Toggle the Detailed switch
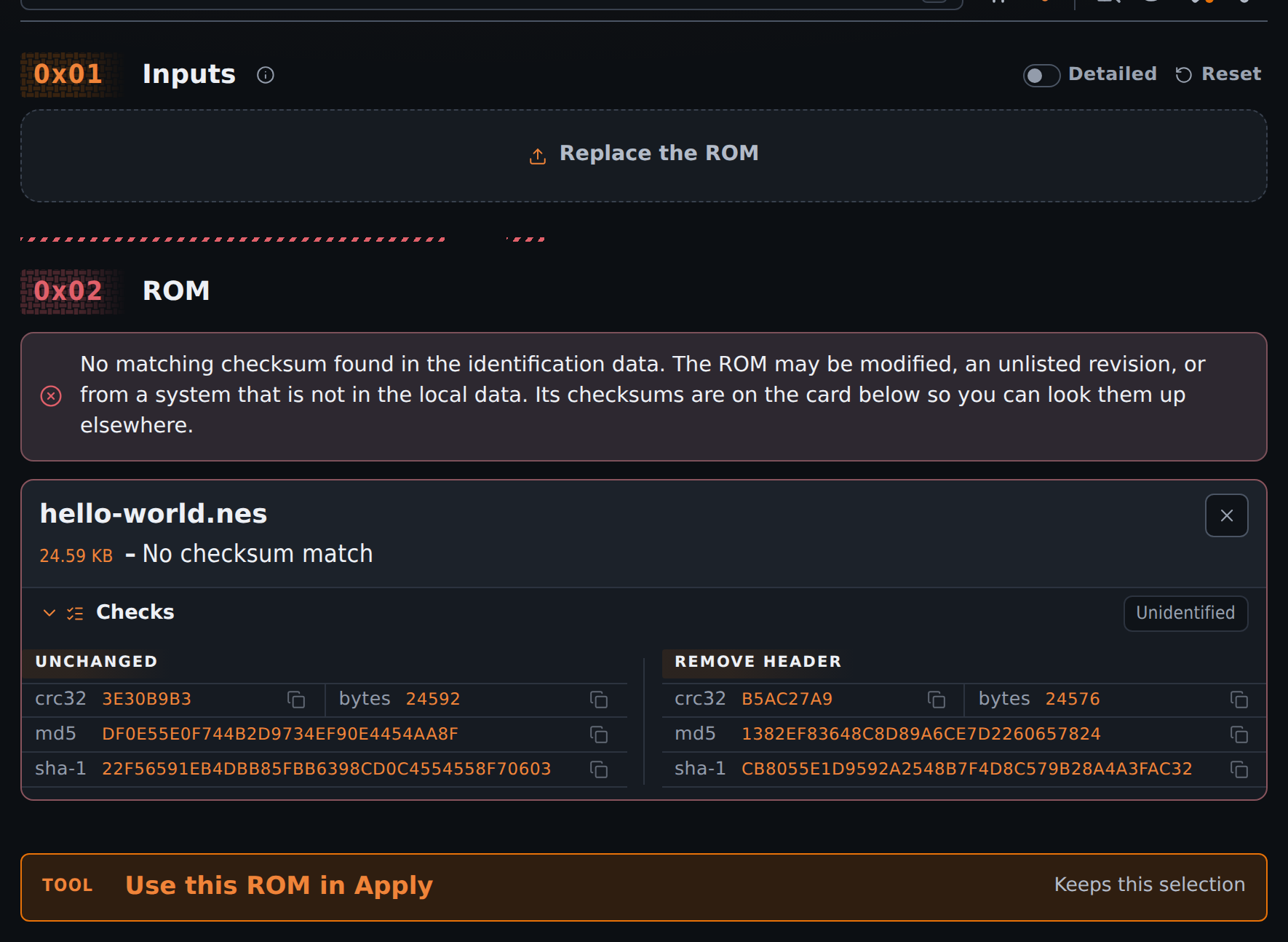 pyautogui.click(x=1041, y=75)
